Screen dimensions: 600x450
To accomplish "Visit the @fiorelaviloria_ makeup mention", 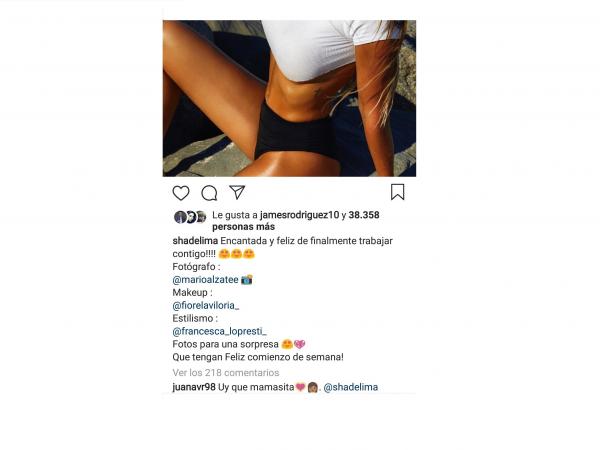I will point(206,305).
